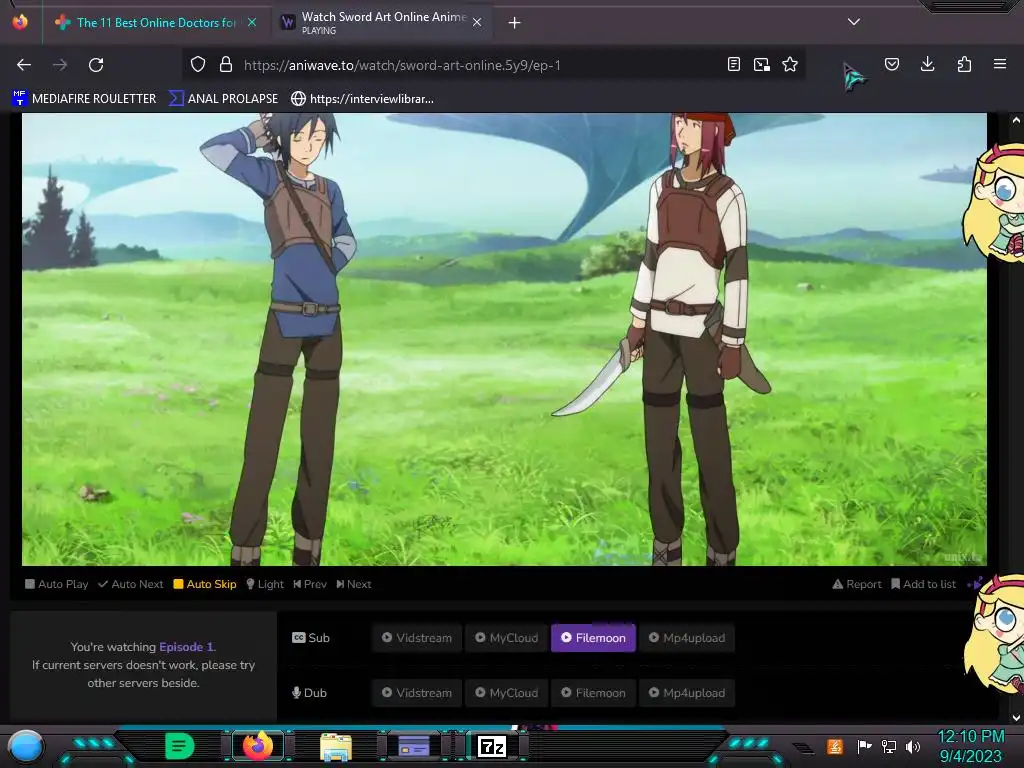Show the clock and date calendar
Image resolution: width=1024 pixels, height=768 pixels.
pyautogui.click(x=970, y=746)
